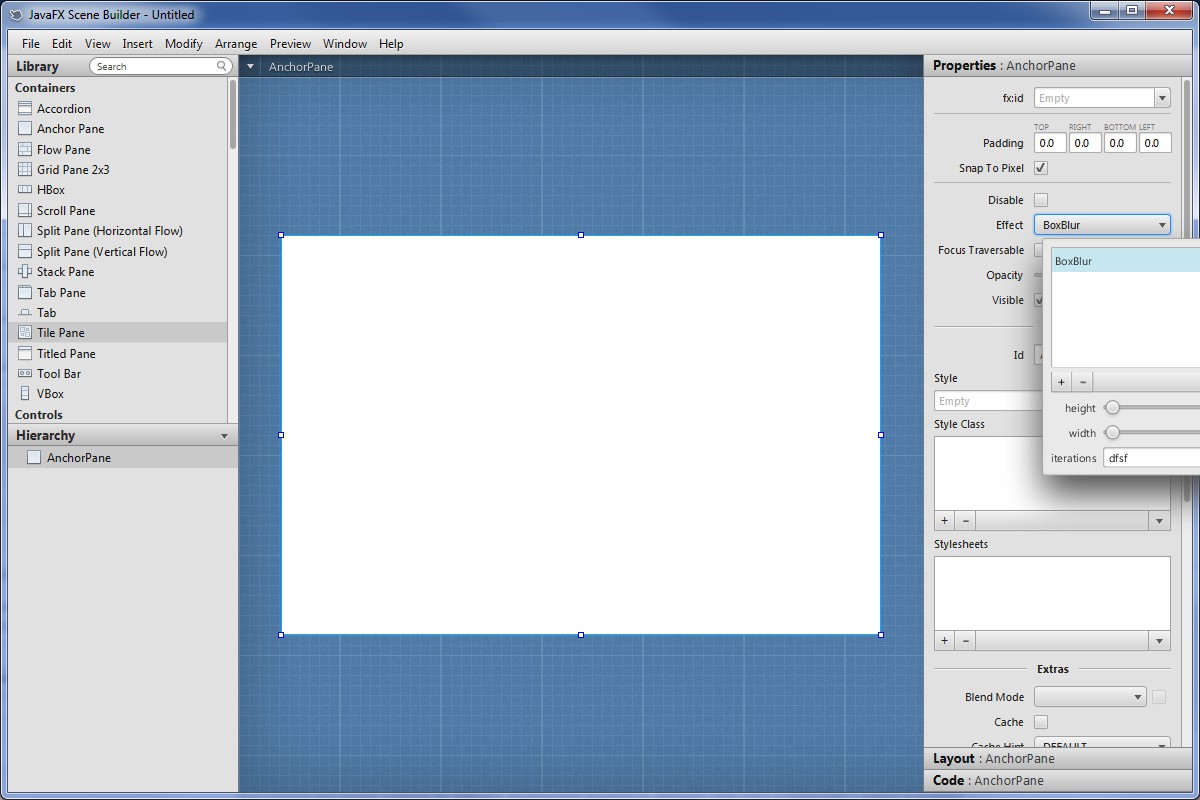Open the fx:id combo box arrow
Image resolution: width=1200 pixels, height=800 pixels.
pos(1162,98)
